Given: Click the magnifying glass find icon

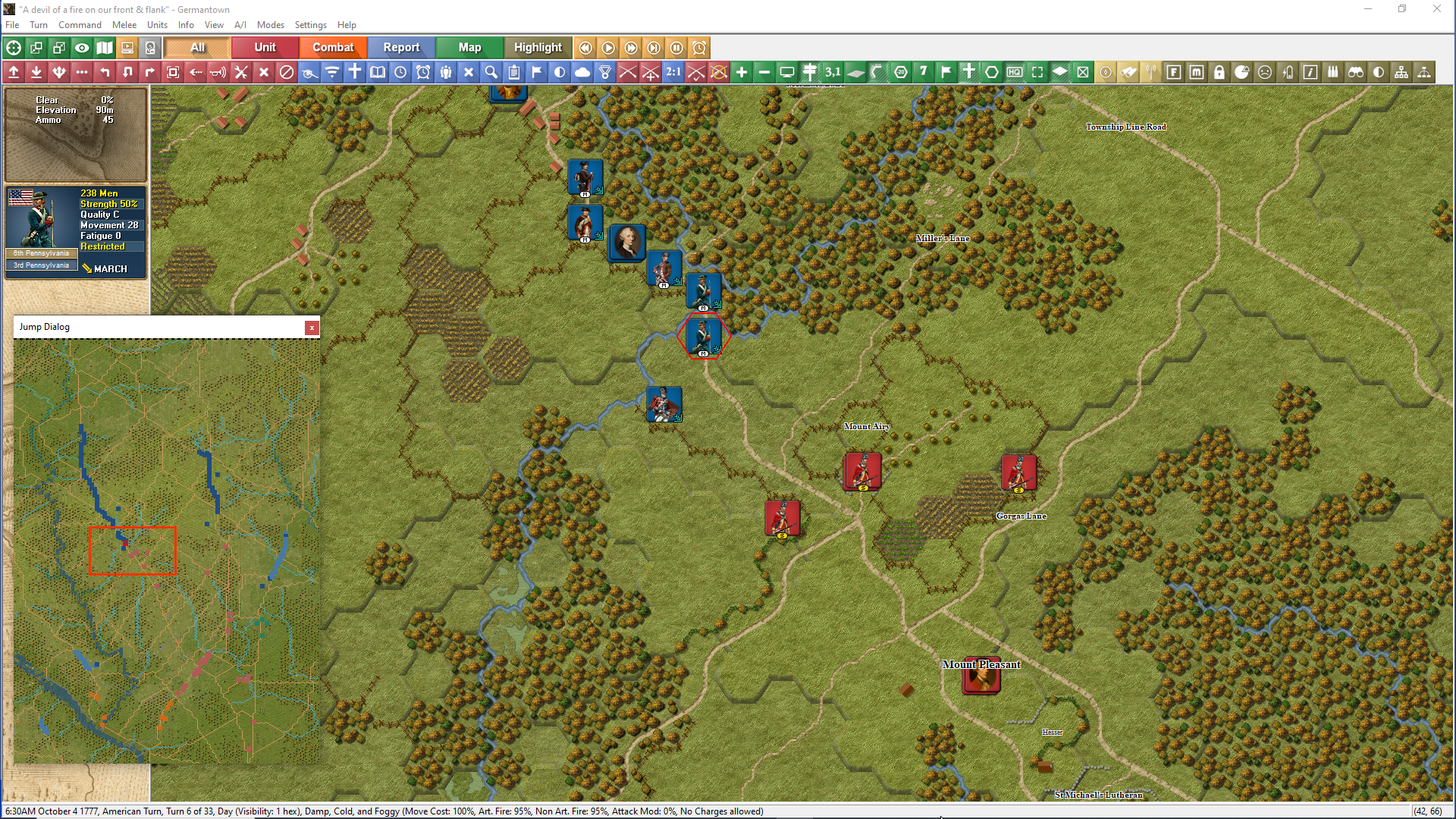Looking at the screenshot, I should [491, 72].
